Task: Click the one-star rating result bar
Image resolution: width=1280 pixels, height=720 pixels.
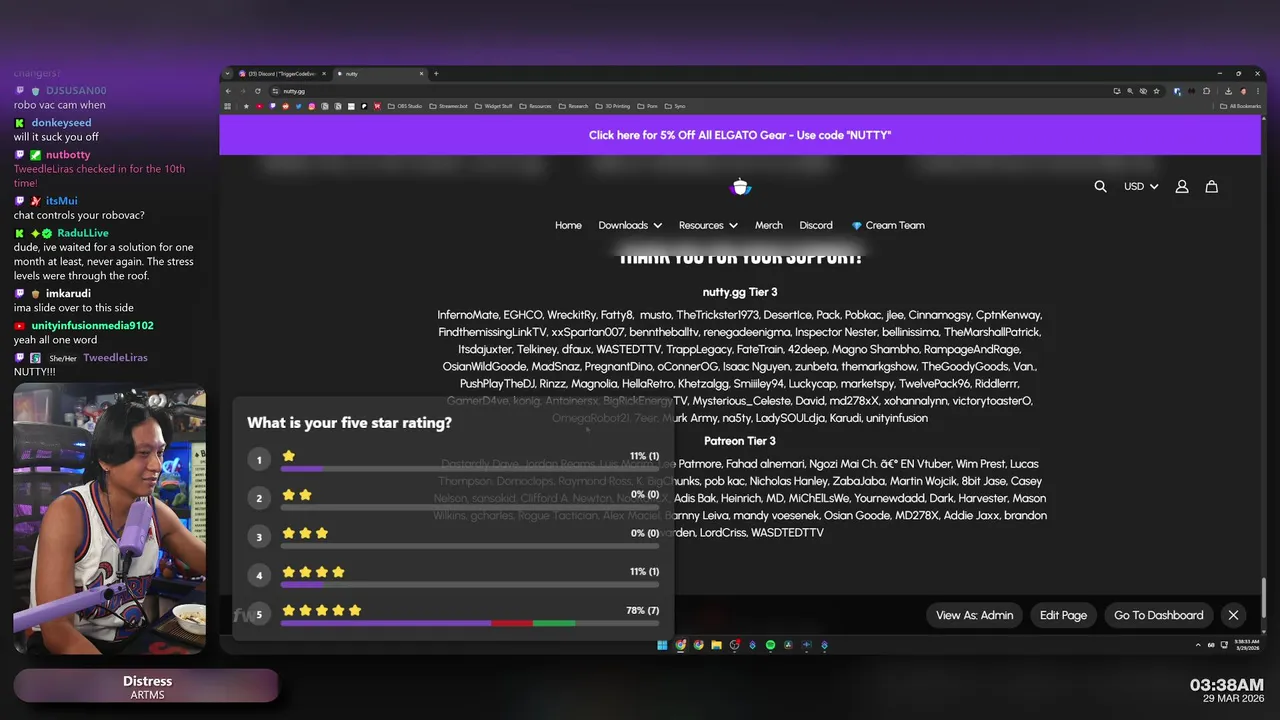Action: coord(470,468)
